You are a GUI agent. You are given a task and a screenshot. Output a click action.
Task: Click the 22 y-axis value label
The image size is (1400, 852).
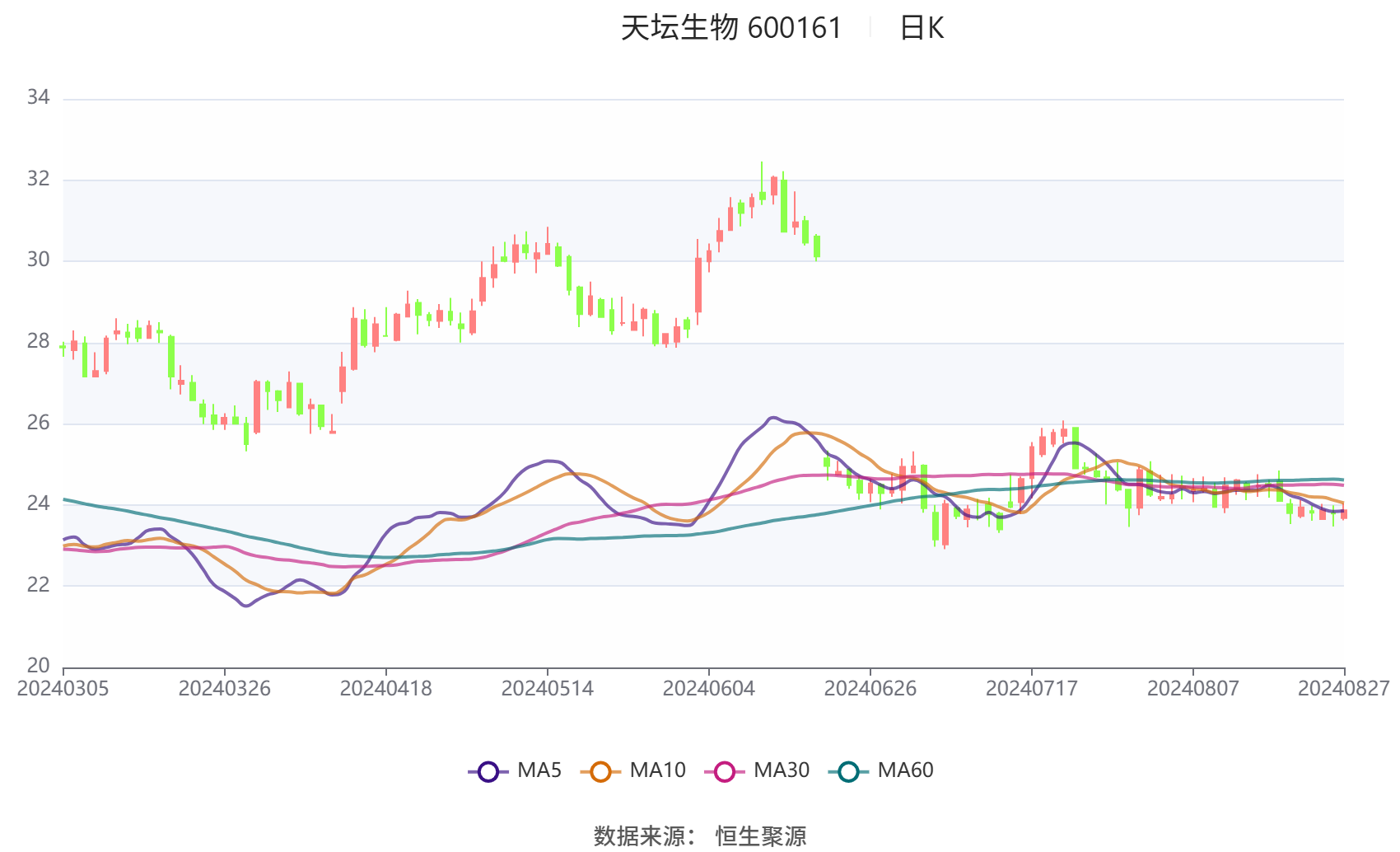click(x=38, y=585)
